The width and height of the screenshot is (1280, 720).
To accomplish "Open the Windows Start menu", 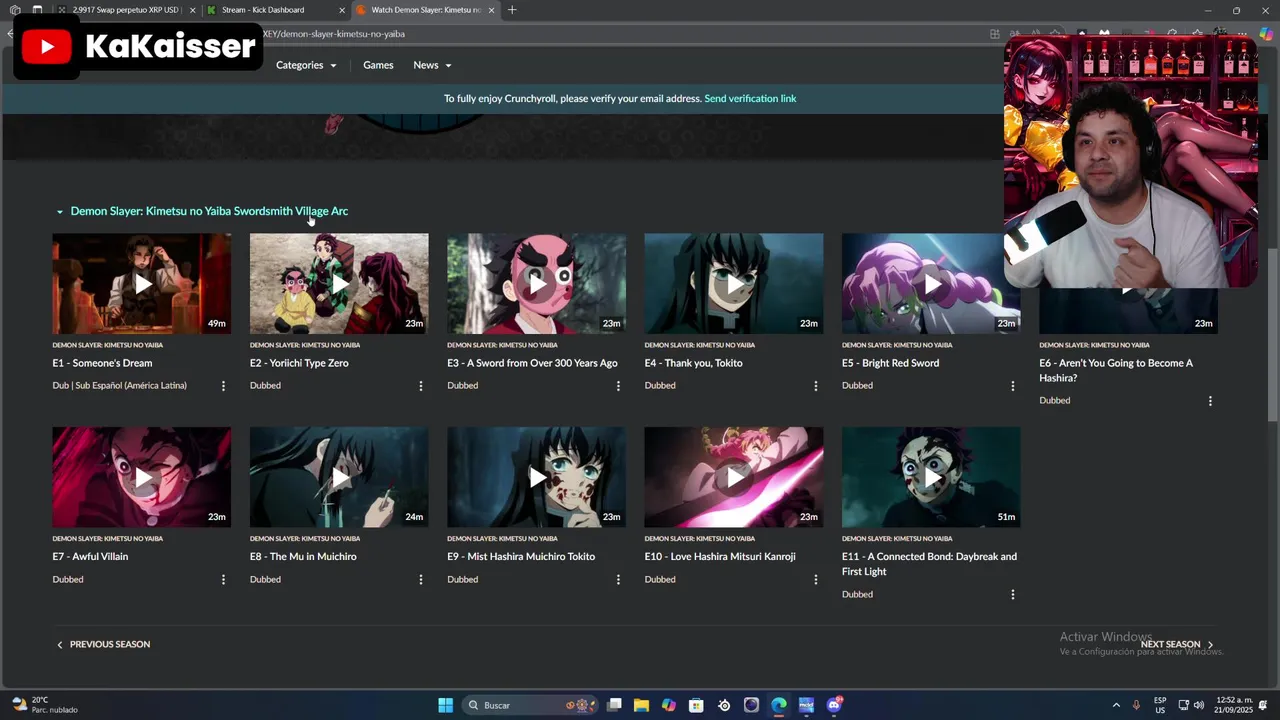I will point(446,705).
